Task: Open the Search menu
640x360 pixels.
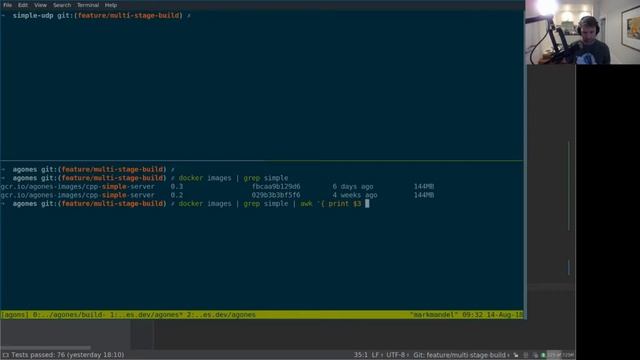Action: [x=62, y=5]
